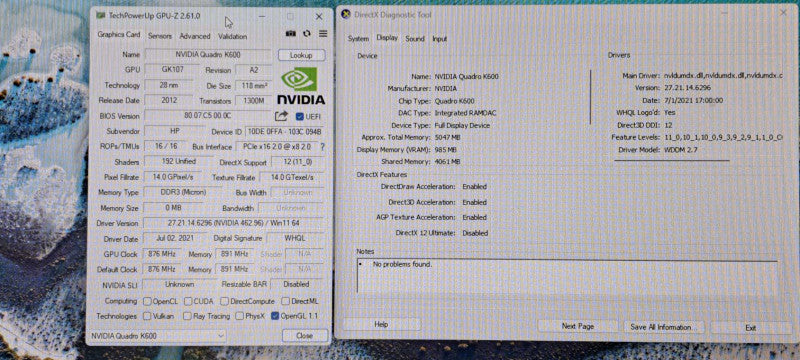The image size is (800, 360).
Task: Click the Help button in DirectX Diagnostic
Action: 381,325
